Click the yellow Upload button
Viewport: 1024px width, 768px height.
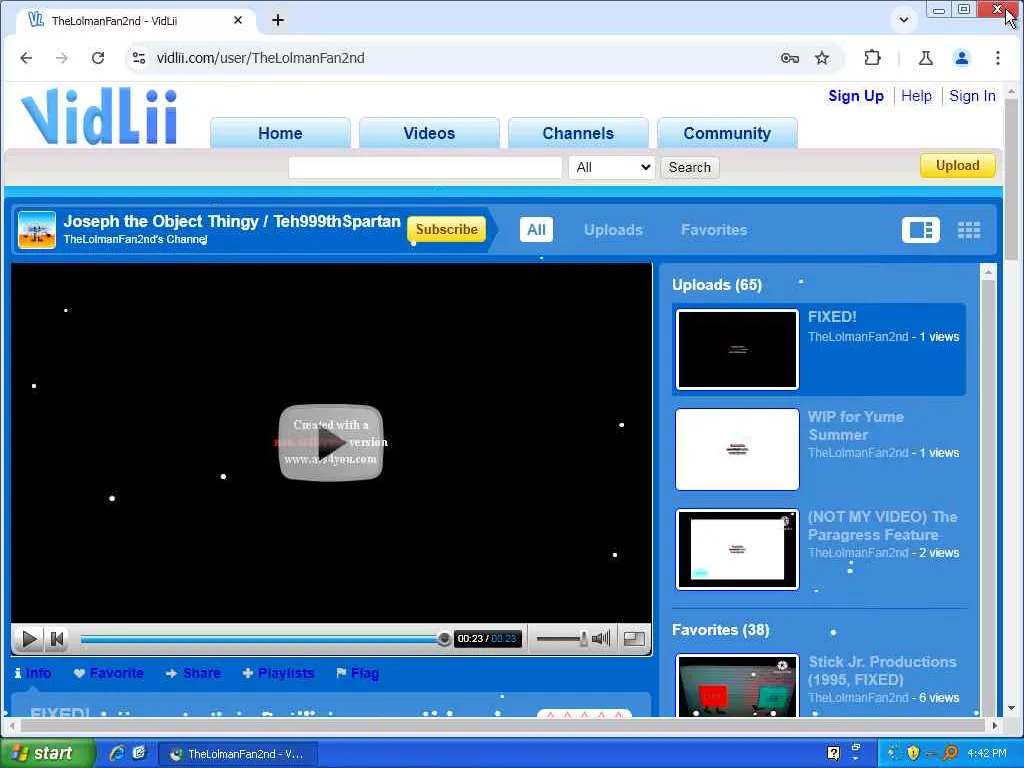(x=957, y=165)
